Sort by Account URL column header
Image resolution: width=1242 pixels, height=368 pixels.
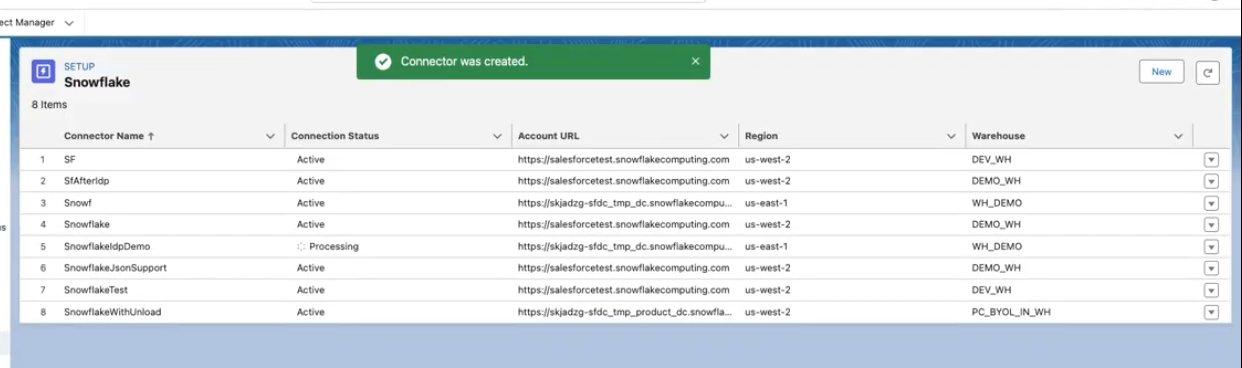(x=548, y=136)
